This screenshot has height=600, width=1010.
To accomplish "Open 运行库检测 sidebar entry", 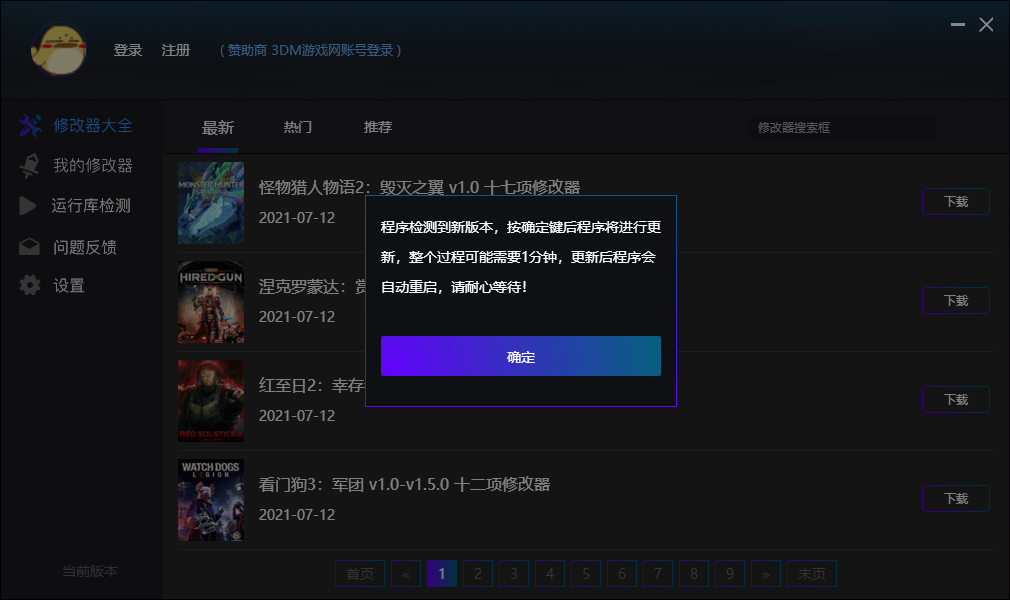I will point(91,206).
